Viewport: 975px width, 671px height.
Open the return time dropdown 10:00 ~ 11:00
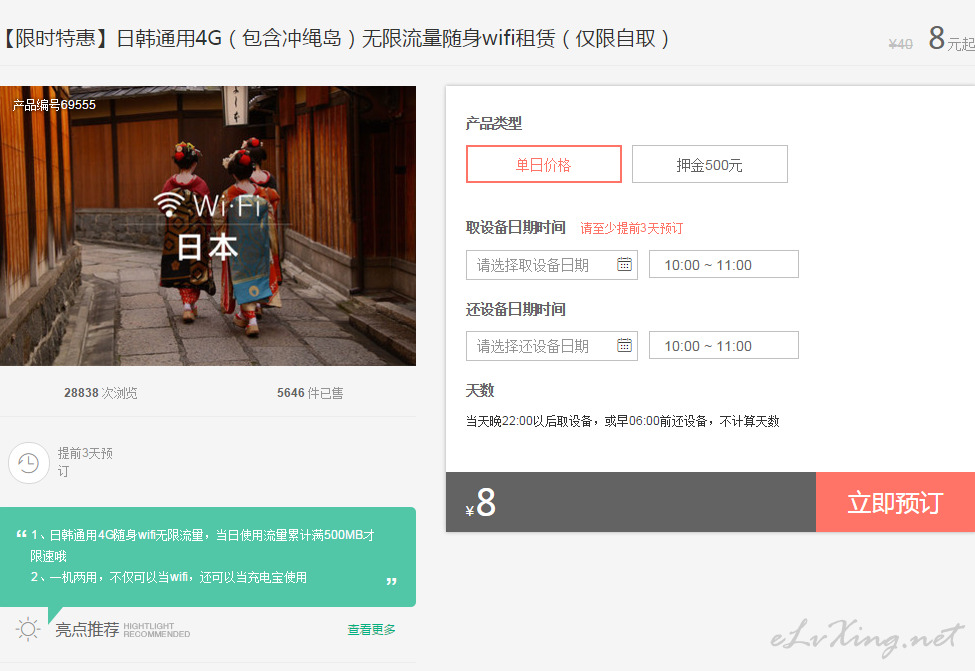tap(723, 345)
